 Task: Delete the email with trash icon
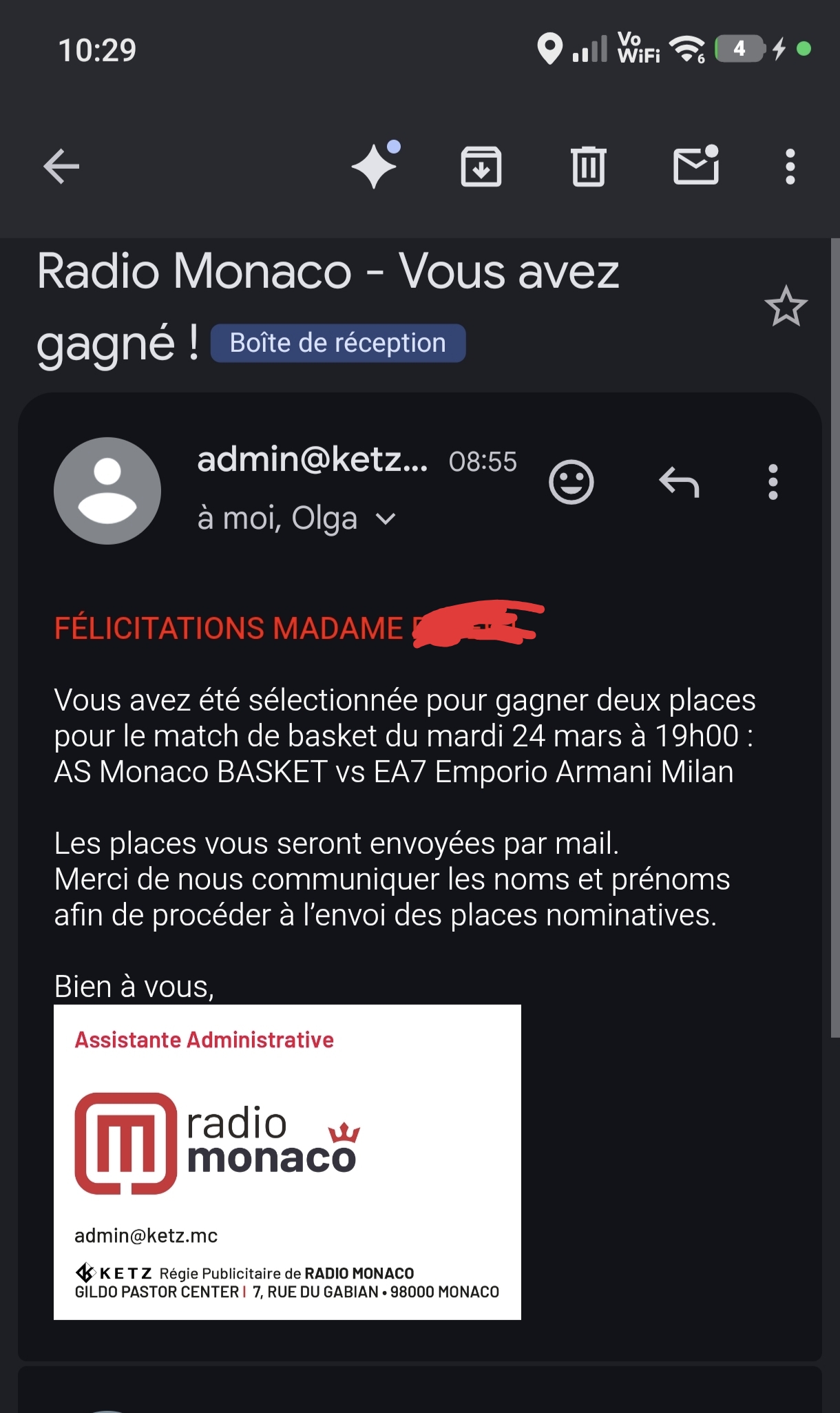point(588,167)
